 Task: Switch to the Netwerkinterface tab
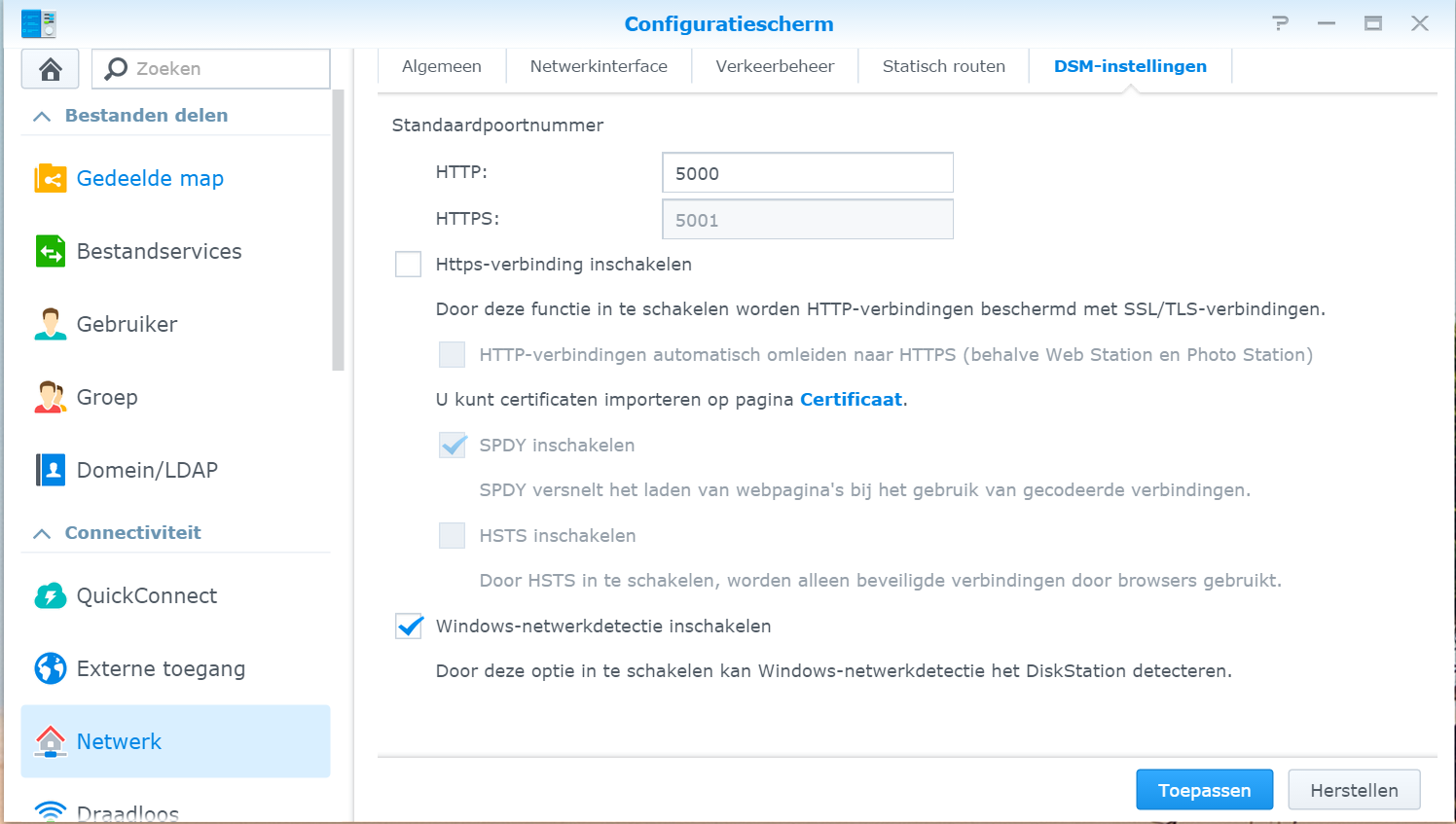(x=599, y=66)
